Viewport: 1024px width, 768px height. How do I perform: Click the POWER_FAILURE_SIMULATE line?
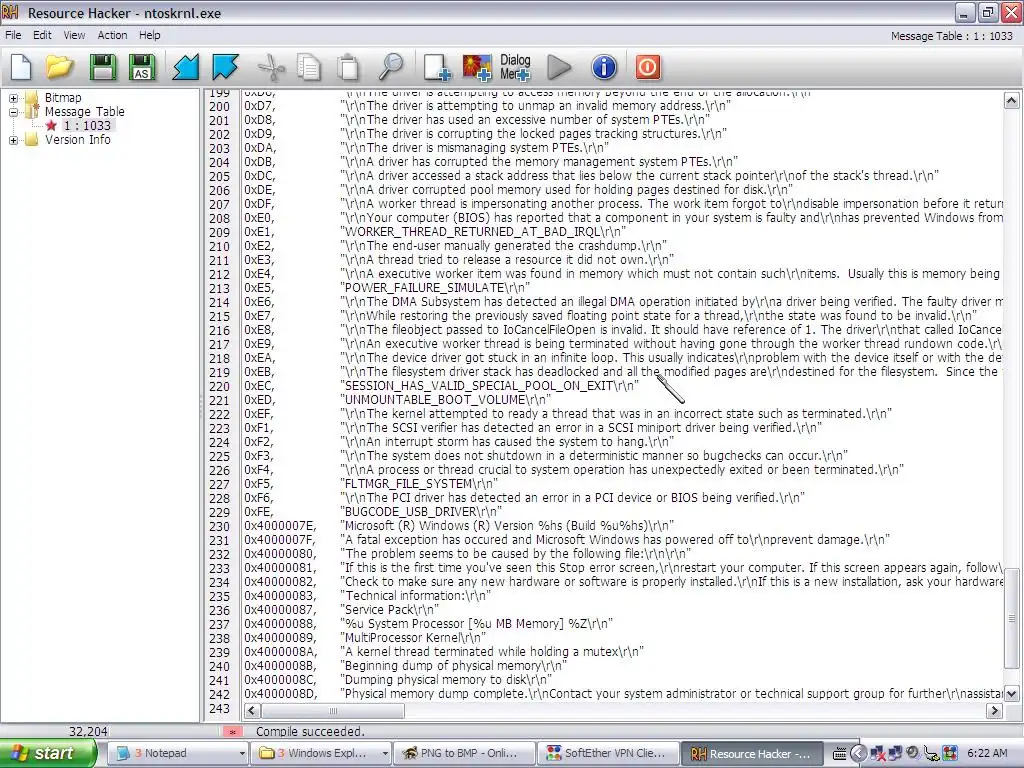pyautogui.click(x=435, y=287)
